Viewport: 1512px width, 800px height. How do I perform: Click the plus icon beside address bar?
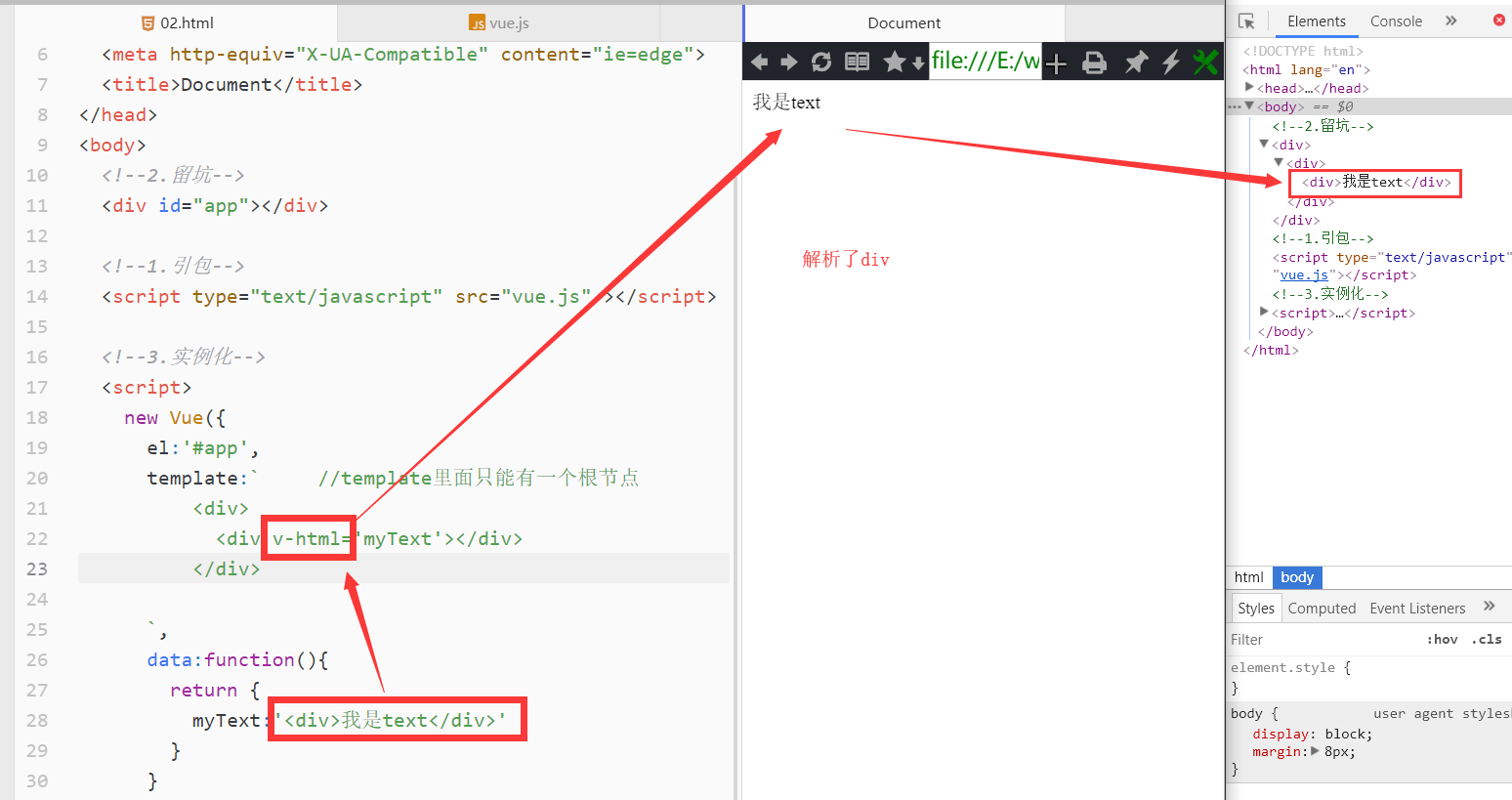coord(1056,64)
